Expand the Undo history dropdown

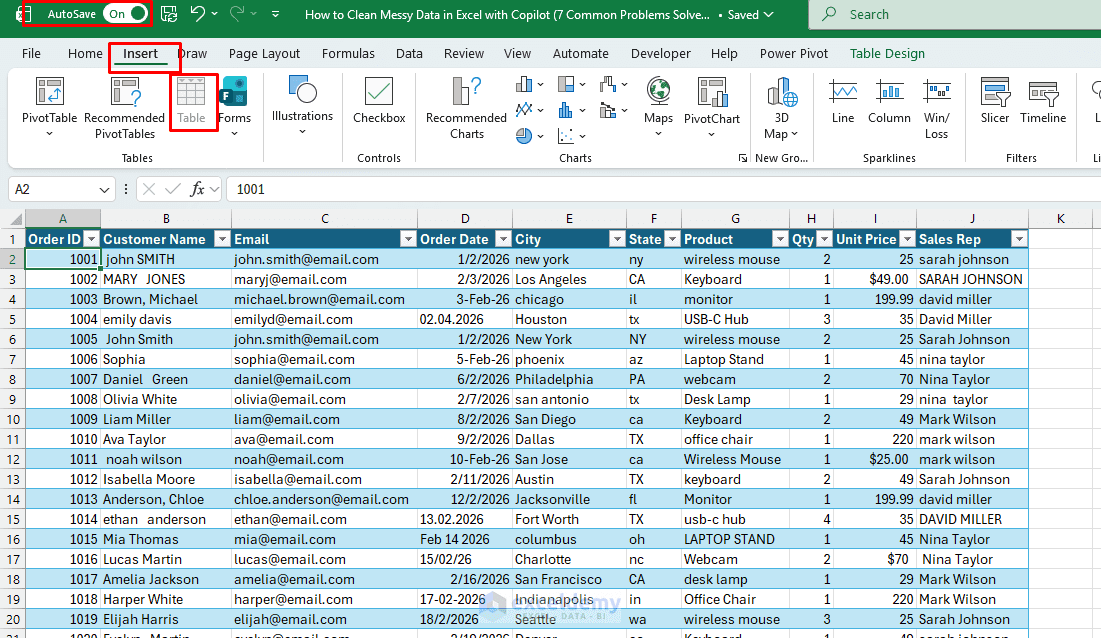[x=215, y=14]
